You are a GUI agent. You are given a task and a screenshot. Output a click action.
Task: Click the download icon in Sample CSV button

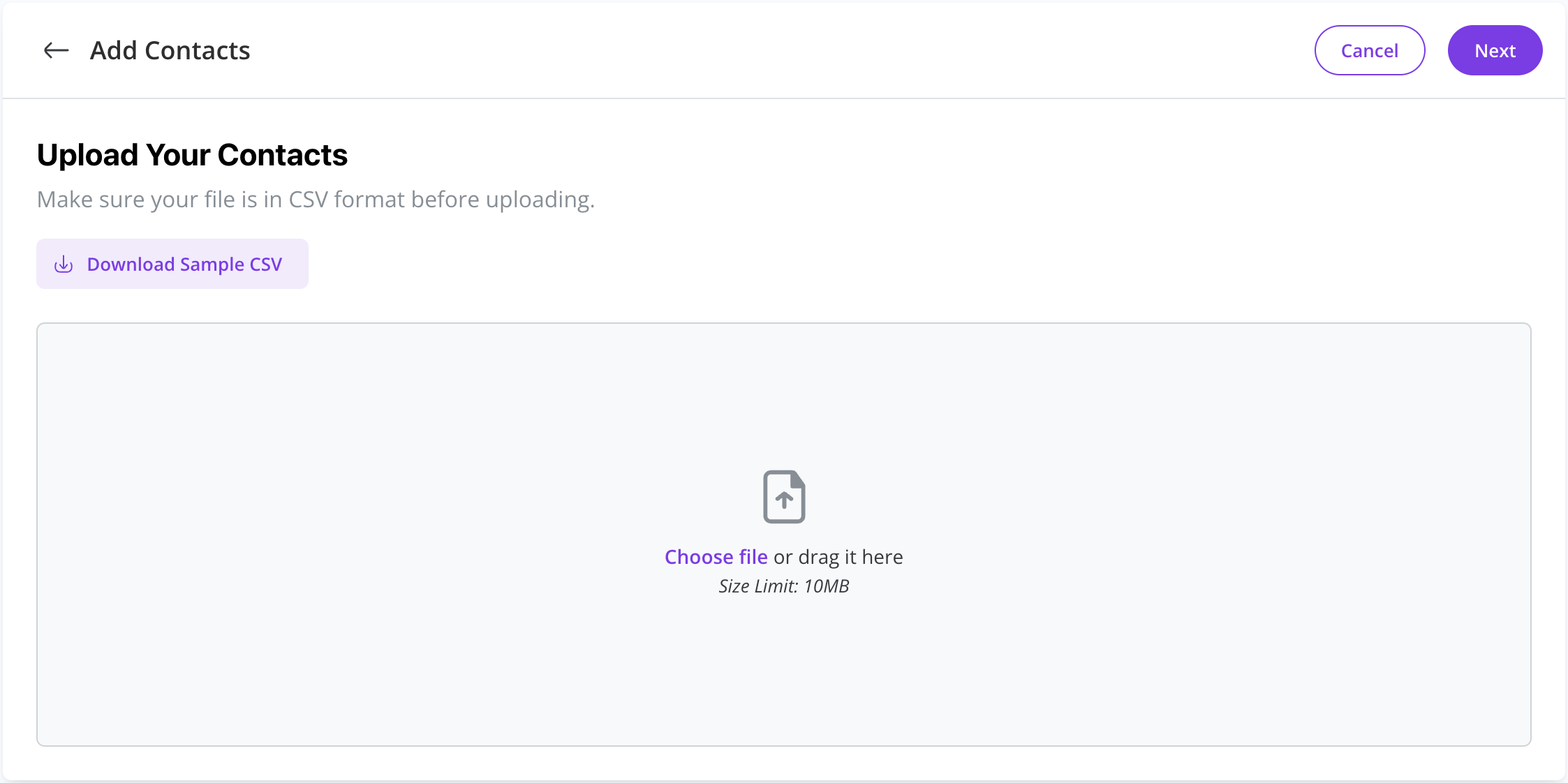64,264
